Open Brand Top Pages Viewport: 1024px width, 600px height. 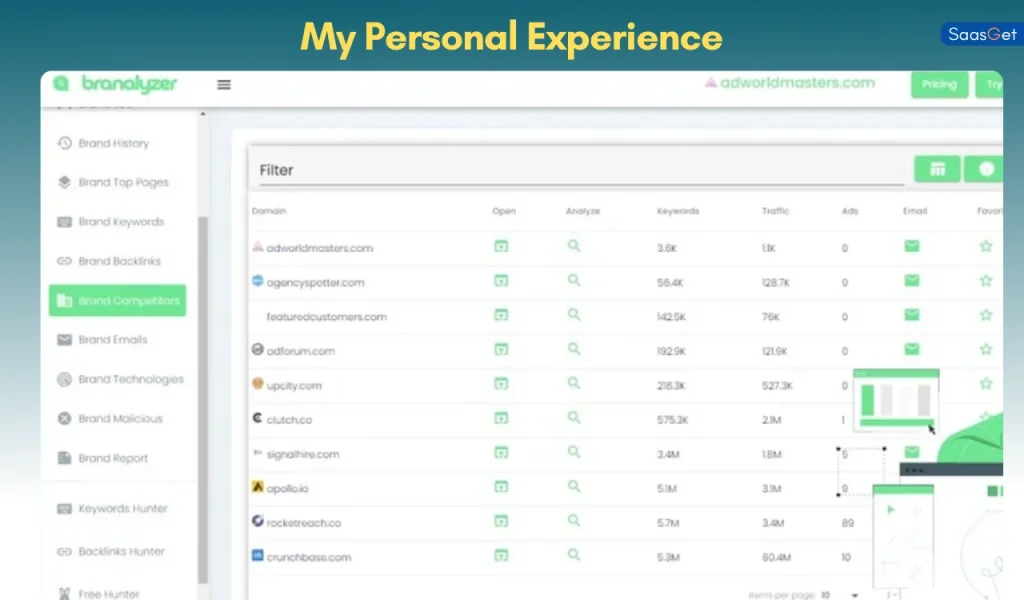(113, 182)
